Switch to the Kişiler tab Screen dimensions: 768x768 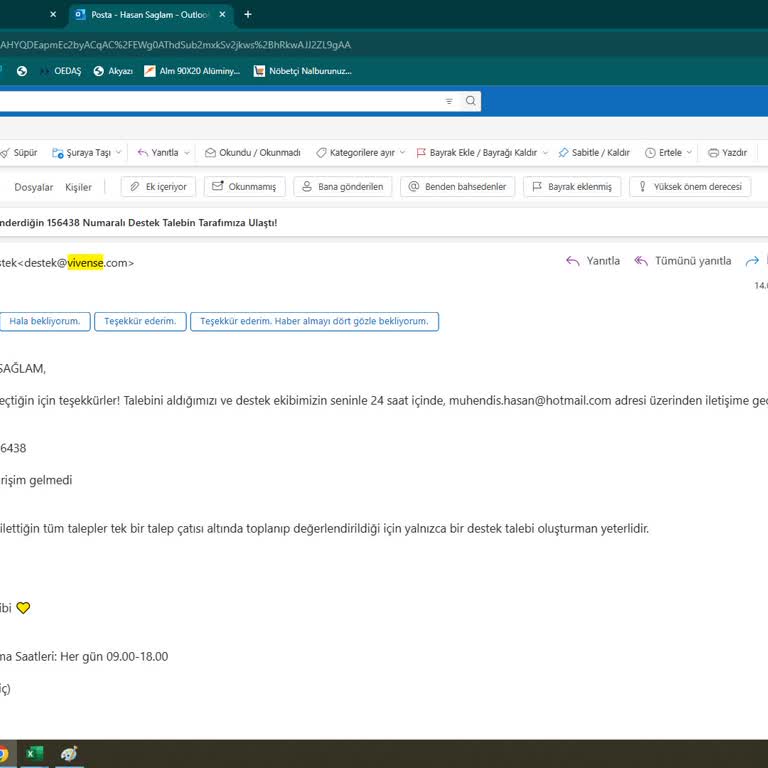pyautogui.click(x=78, y=187)
